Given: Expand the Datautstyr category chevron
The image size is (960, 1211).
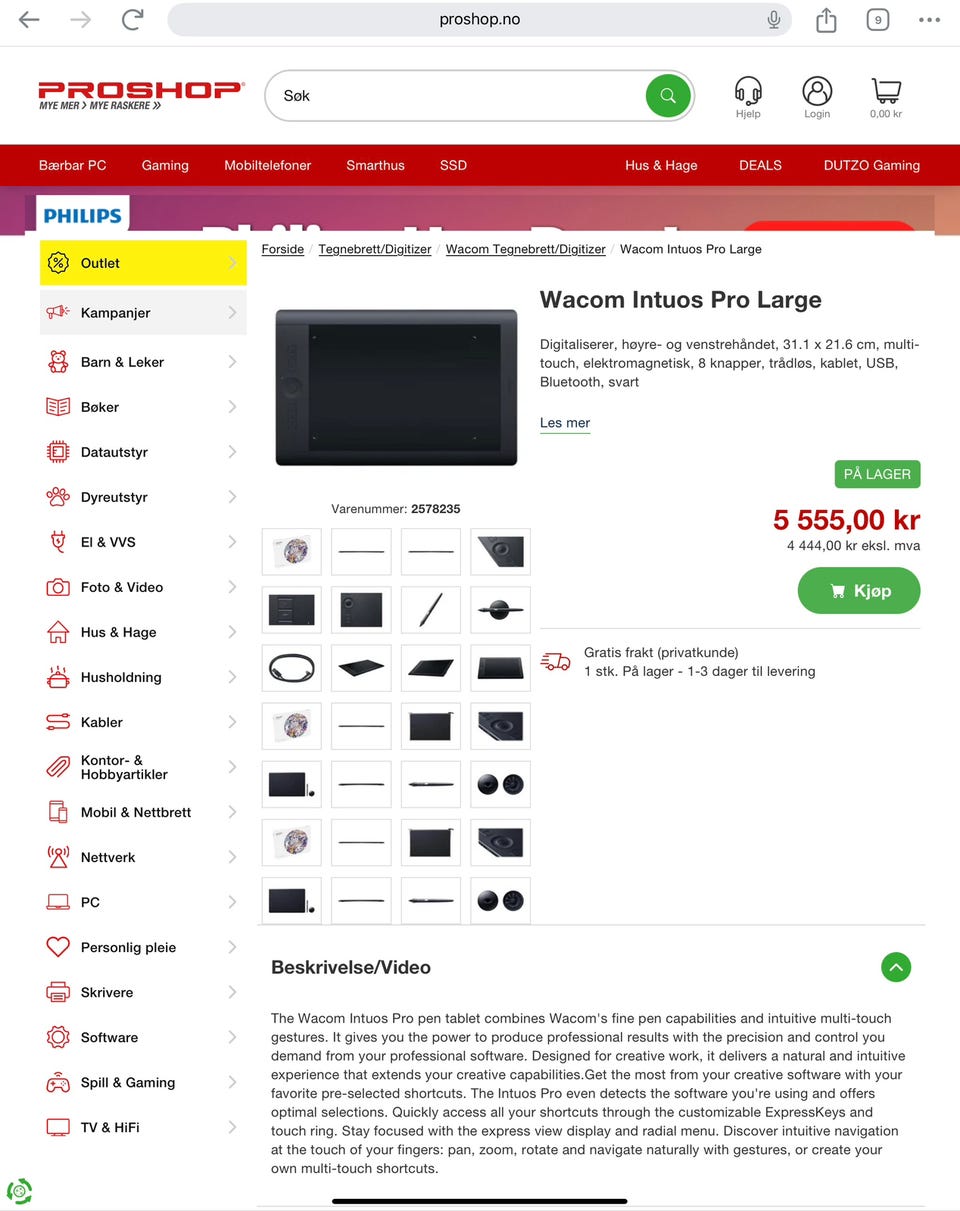Looking at the screenshot, I should click(232, 452).
